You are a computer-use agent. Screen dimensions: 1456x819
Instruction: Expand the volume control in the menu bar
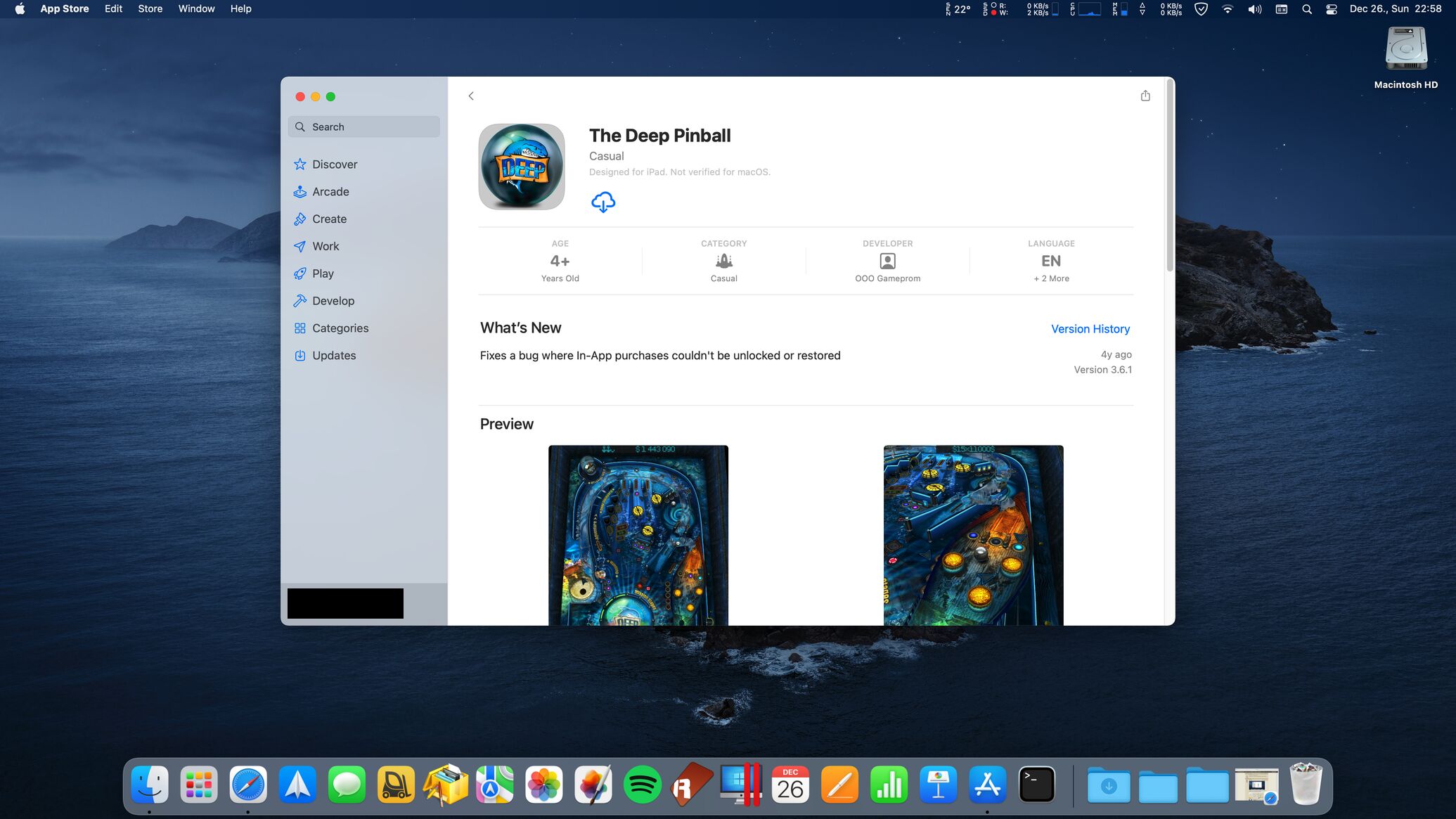point(1254,9)
